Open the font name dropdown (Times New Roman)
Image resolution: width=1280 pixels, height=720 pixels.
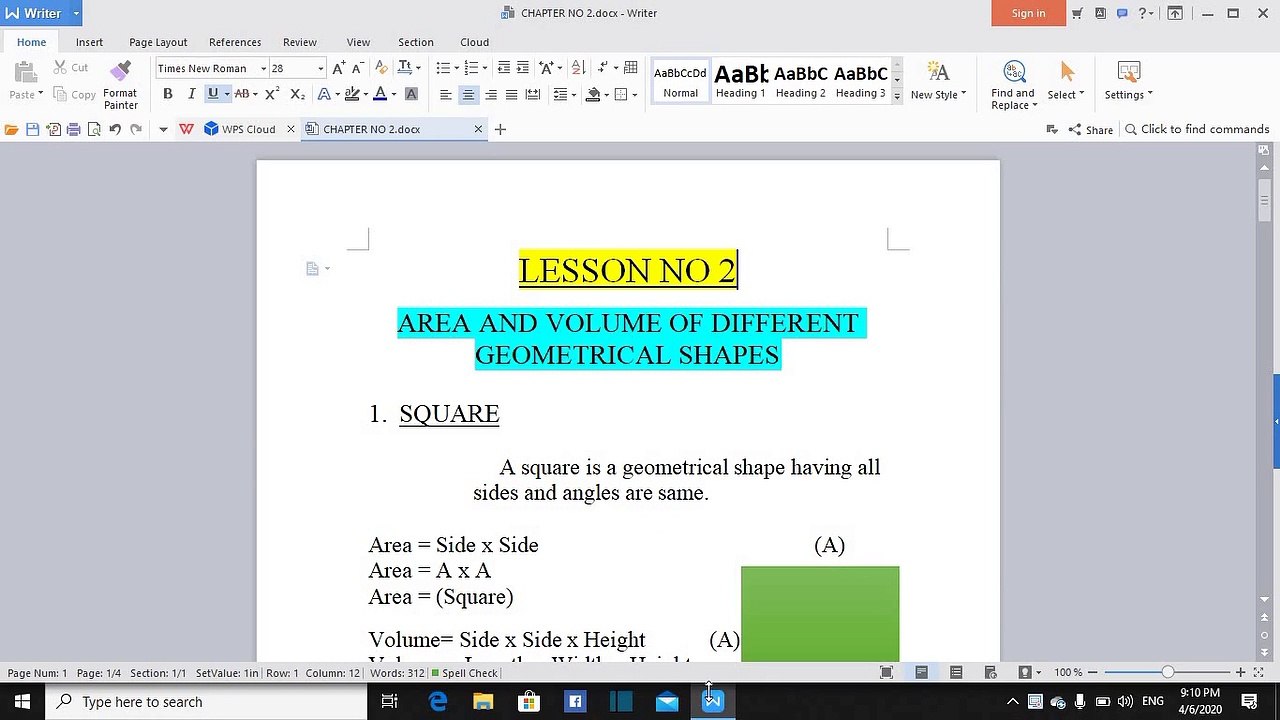click(x=263, y=68)
